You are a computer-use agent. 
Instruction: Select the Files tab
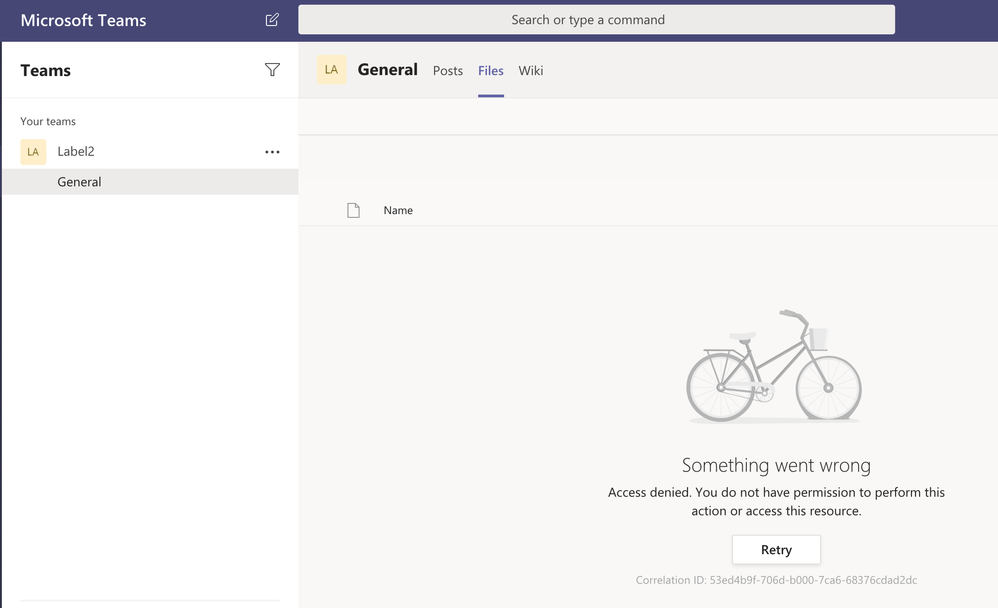[x=491, y=71]
